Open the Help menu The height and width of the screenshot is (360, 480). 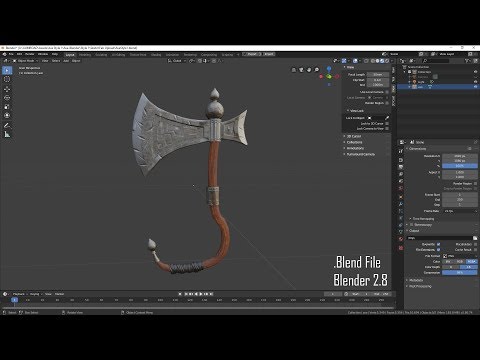[55, 54]
